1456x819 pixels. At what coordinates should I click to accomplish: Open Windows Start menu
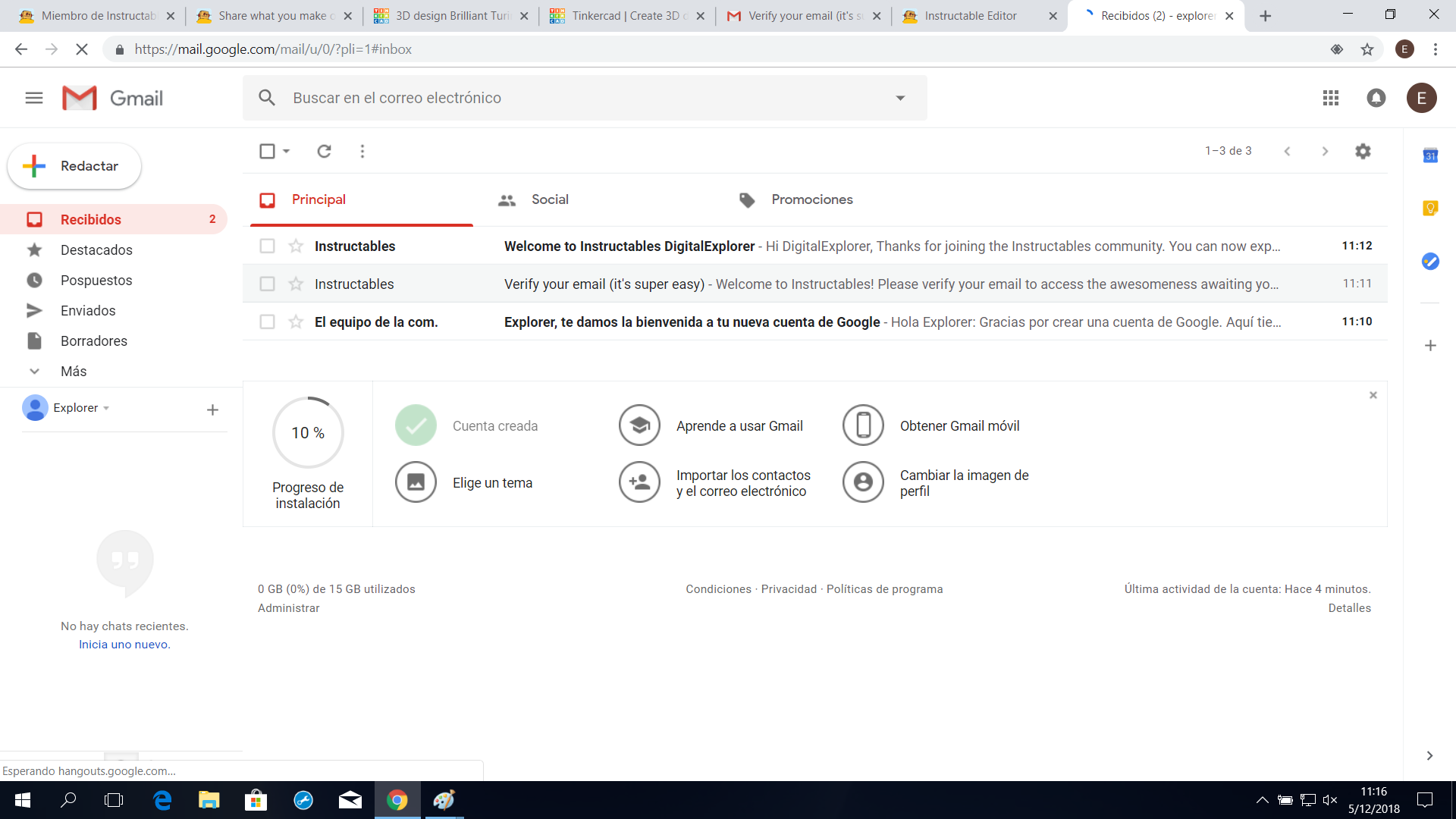23,800
